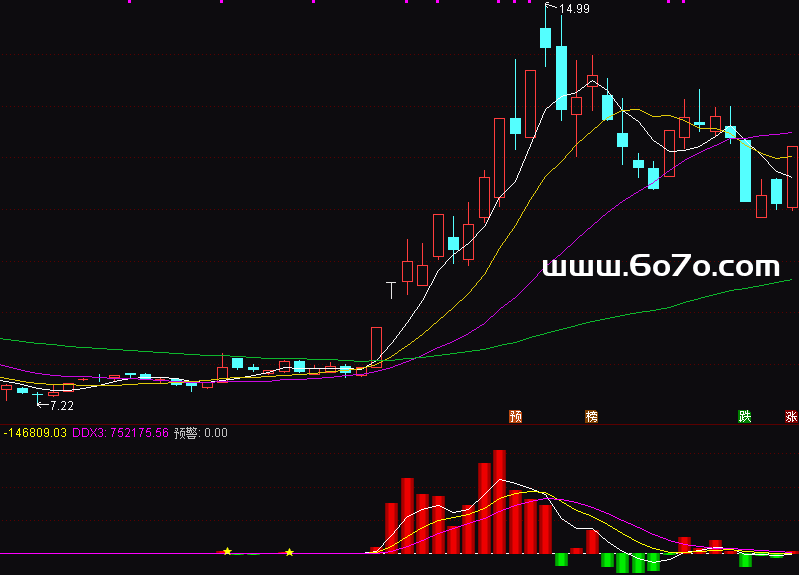
Task: Click the yellow -146809.03 indicator value
Action: coord(35,433)
